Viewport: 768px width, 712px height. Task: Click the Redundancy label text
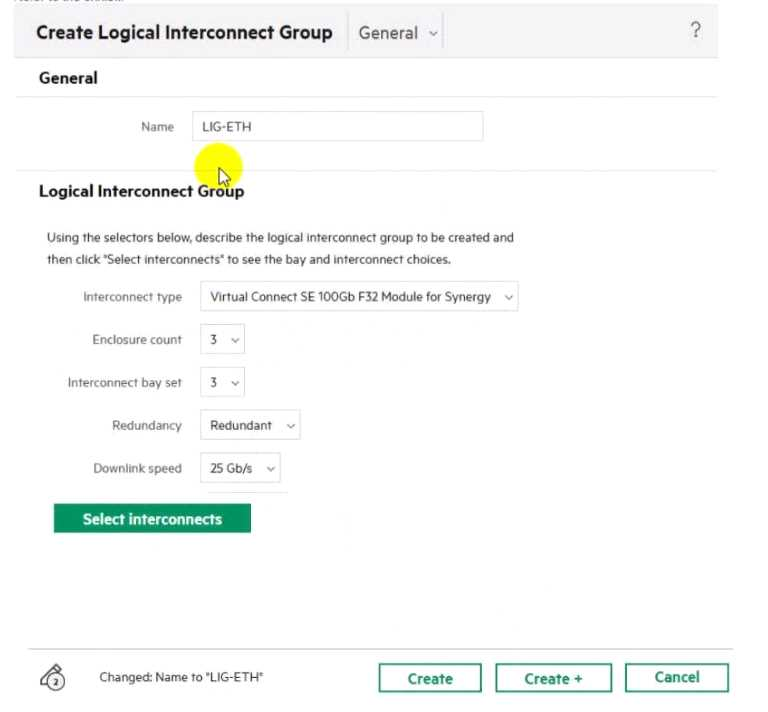coord(146,426)
